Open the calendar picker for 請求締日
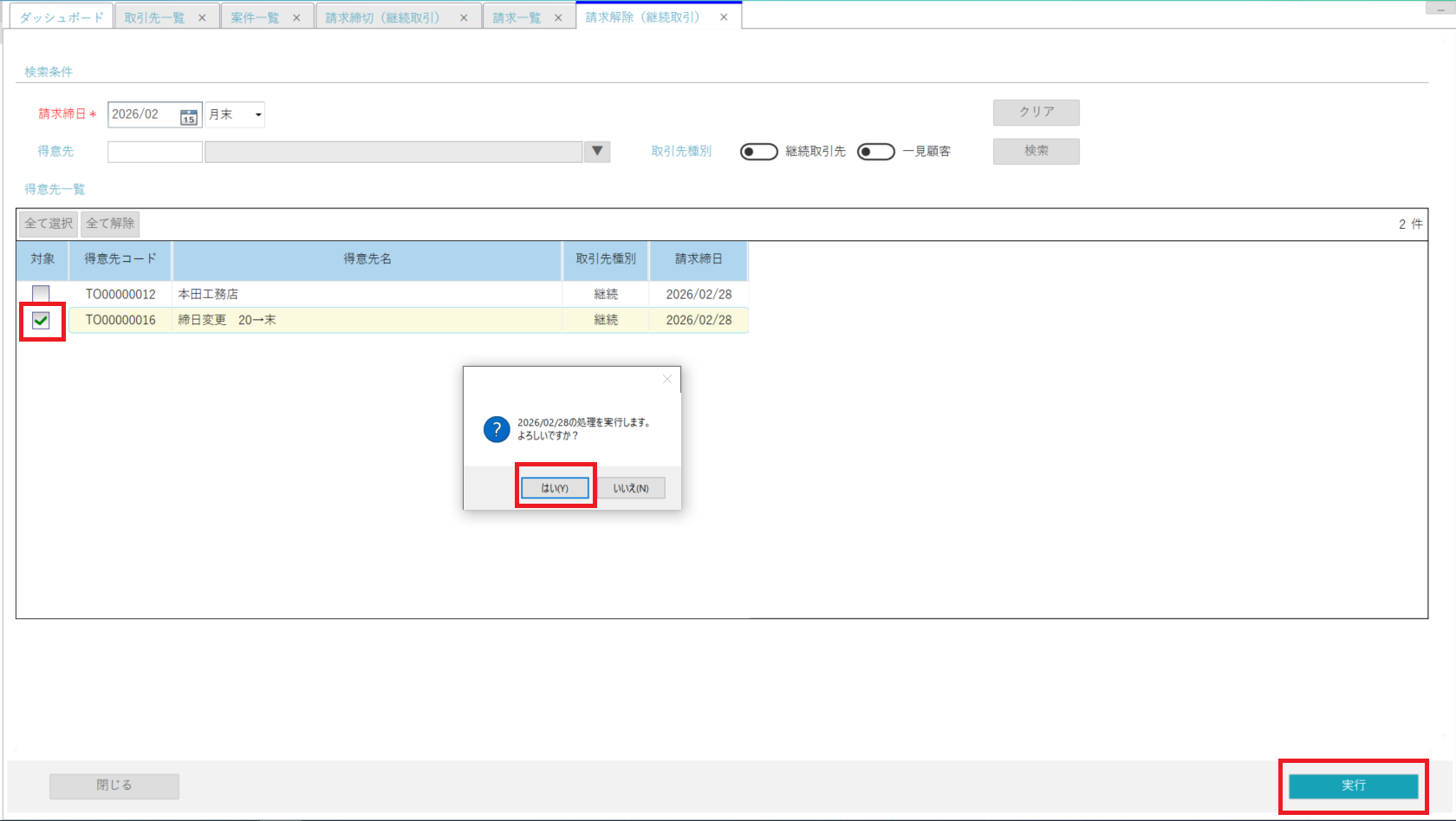The width and height of the screenshot is (1456, 821). point(188,116)
